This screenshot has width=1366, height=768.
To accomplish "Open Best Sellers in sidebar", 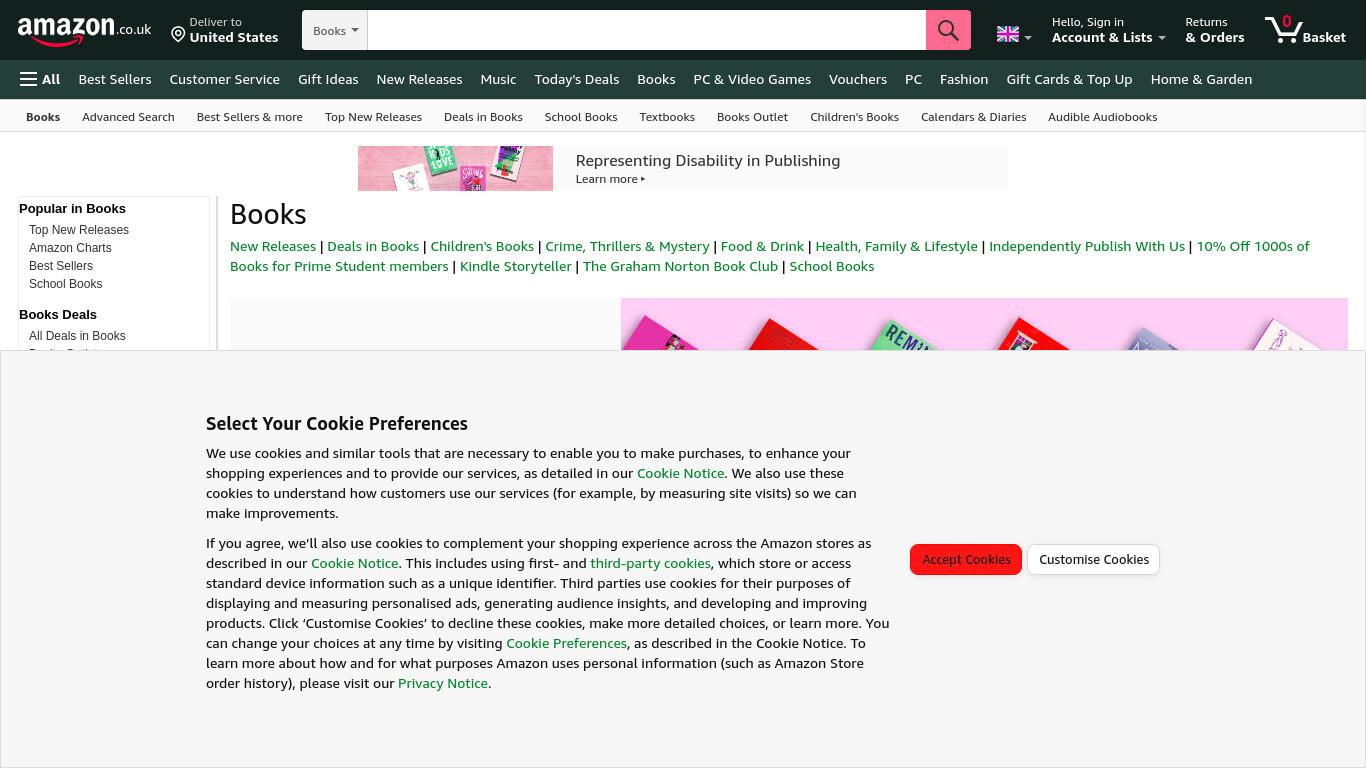I will 61,266.
